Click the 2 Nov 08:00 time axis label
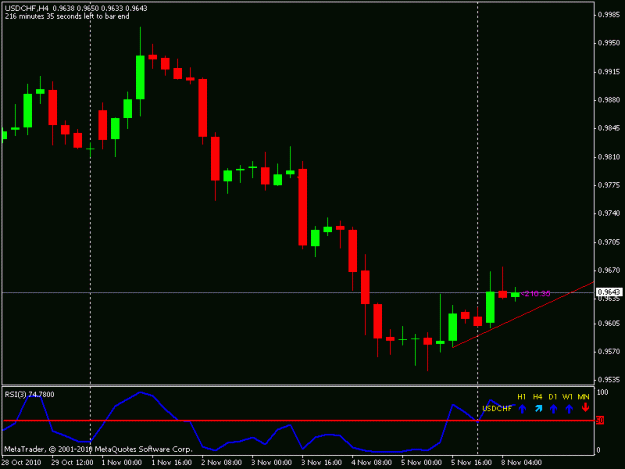 [222, 462]
